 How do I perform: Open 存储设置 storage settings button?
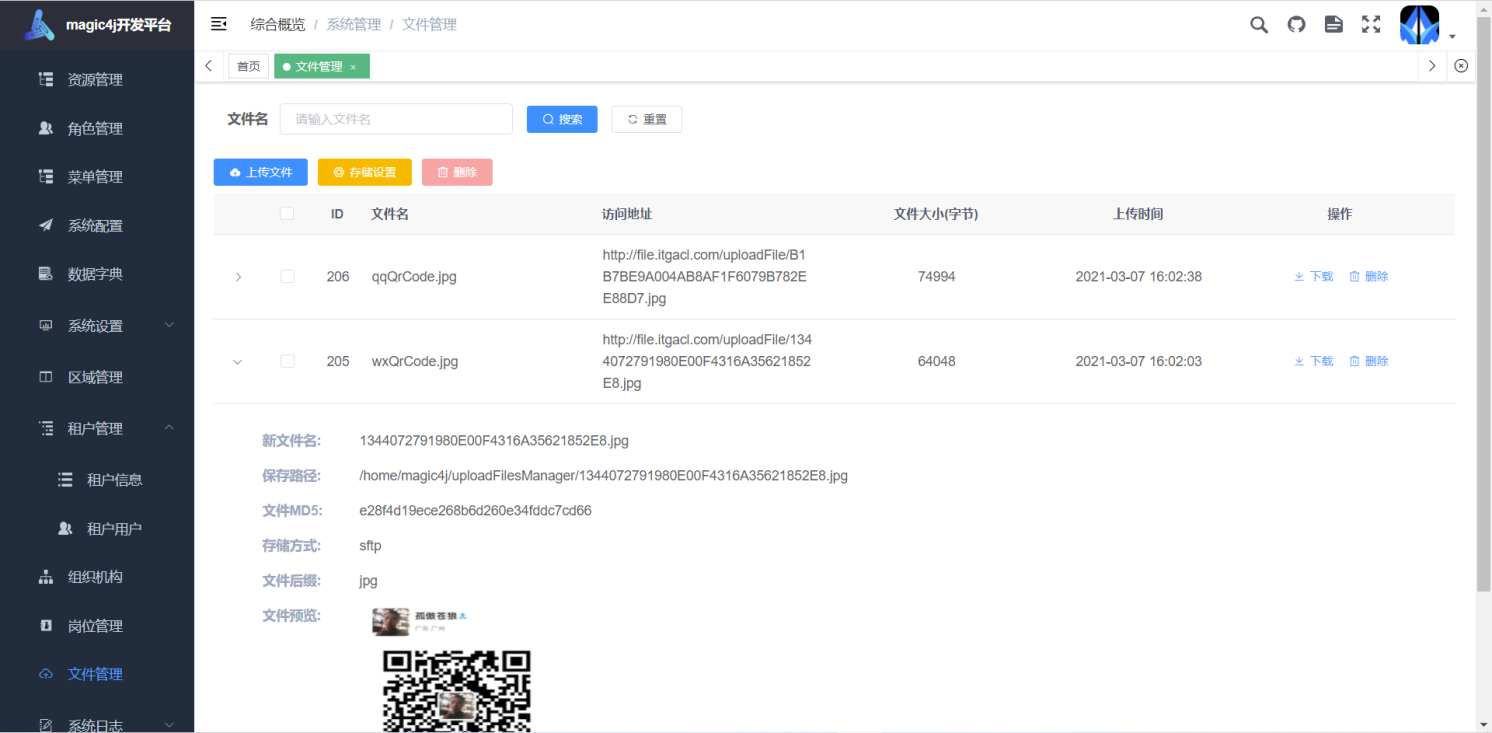coord(364,172)
